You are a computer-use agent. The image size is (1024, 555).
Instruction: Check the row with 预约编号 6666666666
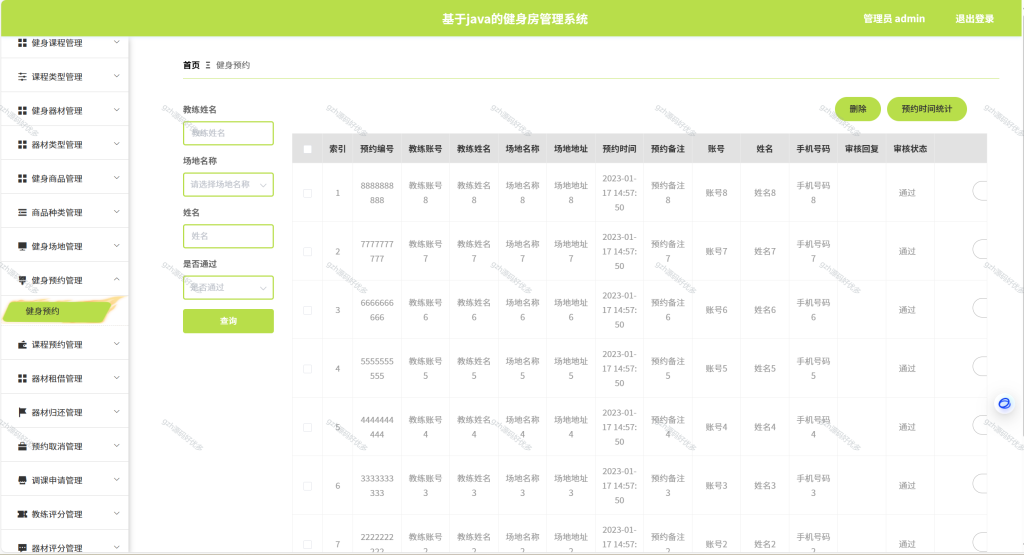coord(308,310)
